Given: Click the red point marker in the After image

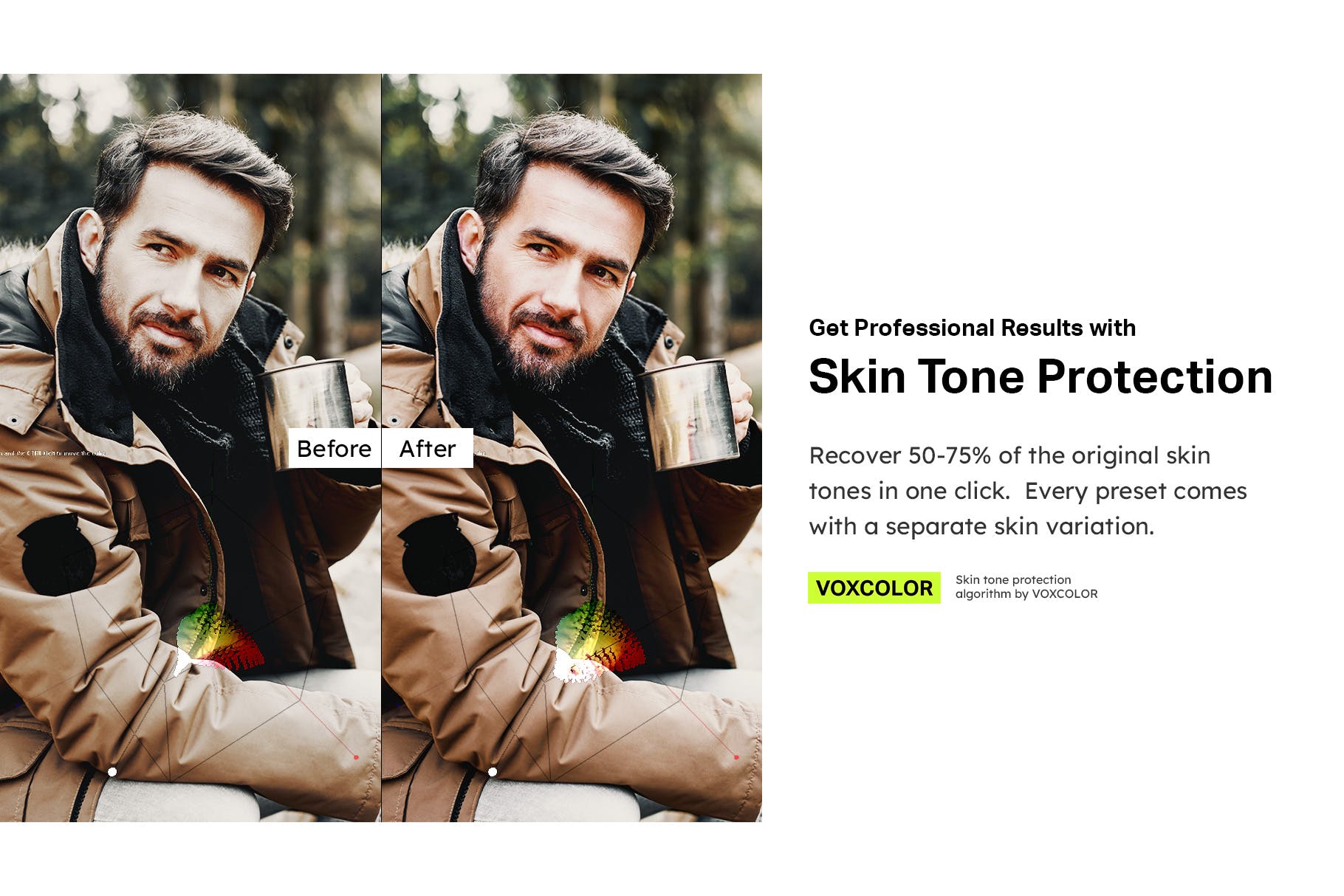Looking at the screenshot, I should [736, 757].
